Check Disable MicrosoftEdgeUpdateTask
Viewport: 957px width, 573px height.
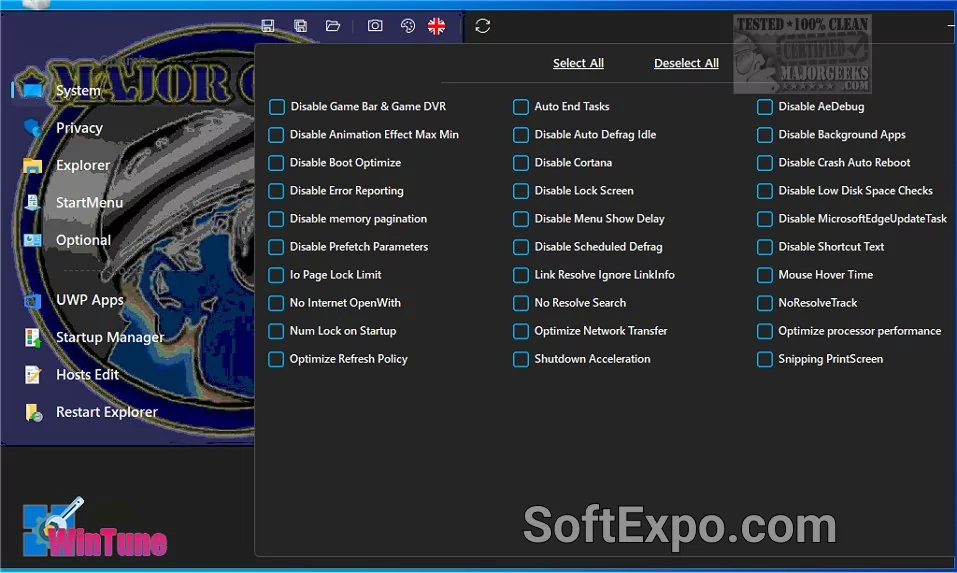click(x=765, y=219)
